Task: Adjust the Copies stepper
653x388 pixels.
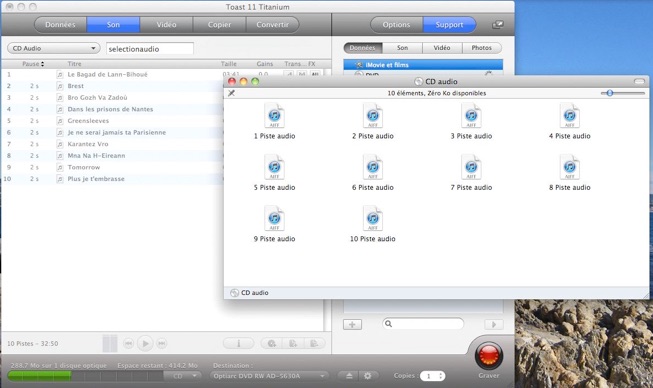Action: [x=441, y=376]
